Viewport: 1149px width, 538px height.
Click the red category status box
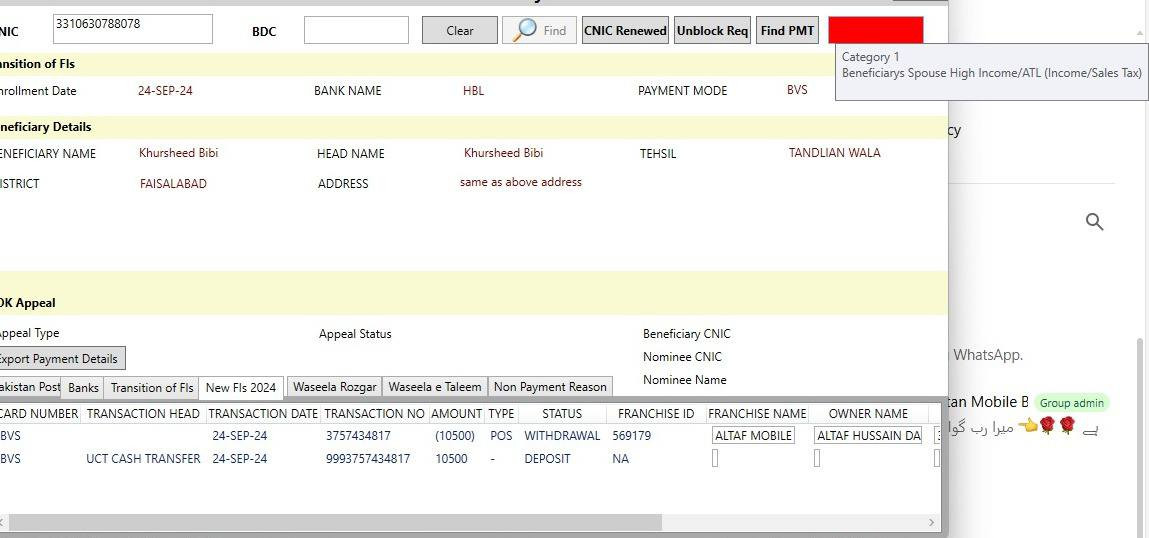coord(875,30)
